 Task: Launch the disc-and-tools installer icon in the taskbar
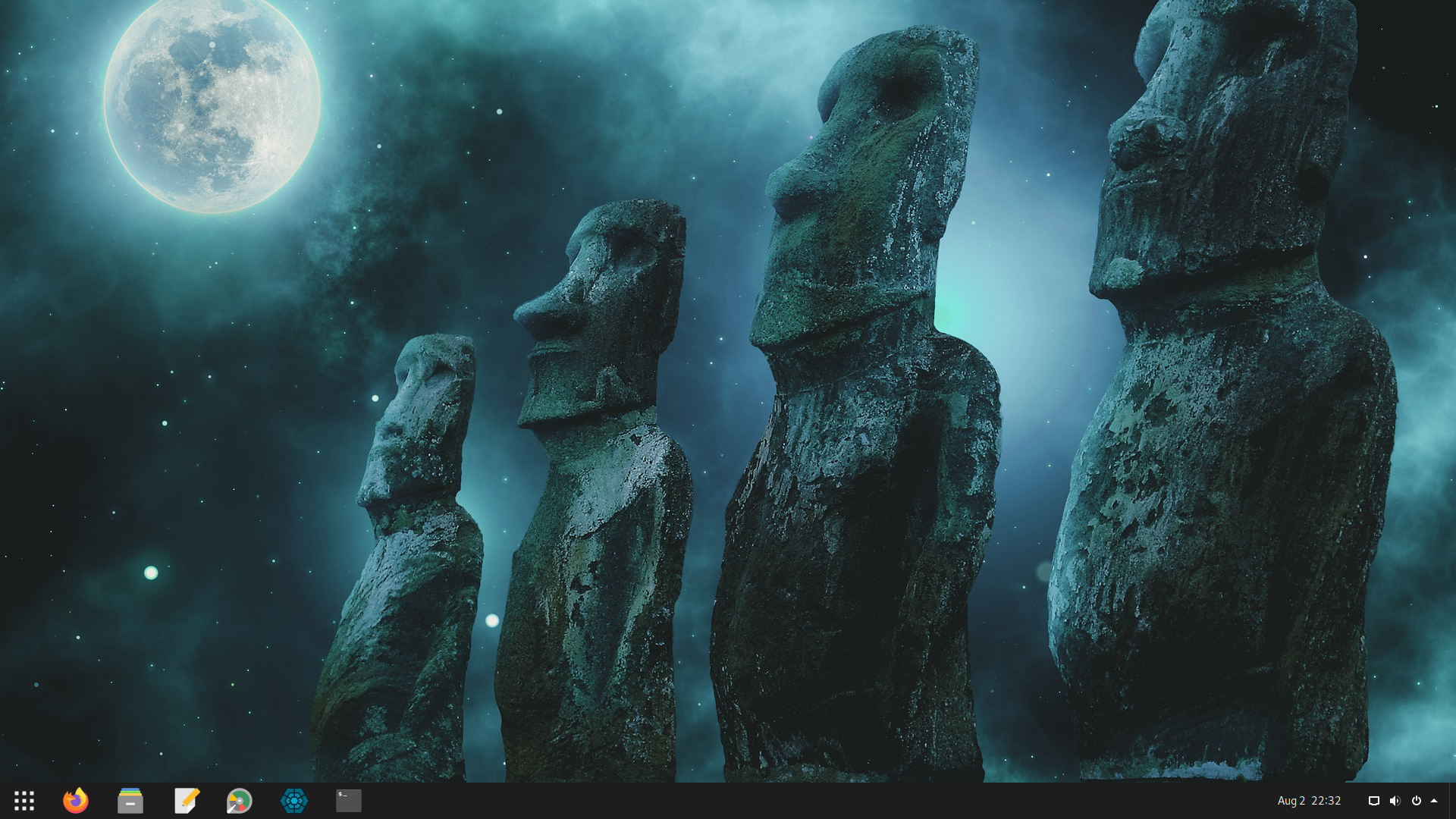tap(240, 801)
